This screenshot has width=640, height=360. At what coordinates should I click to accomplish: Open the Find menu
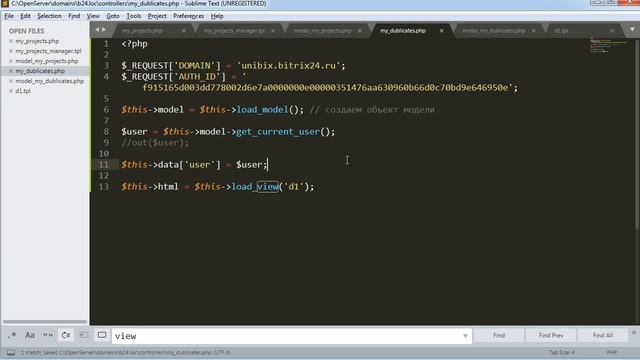74,16
